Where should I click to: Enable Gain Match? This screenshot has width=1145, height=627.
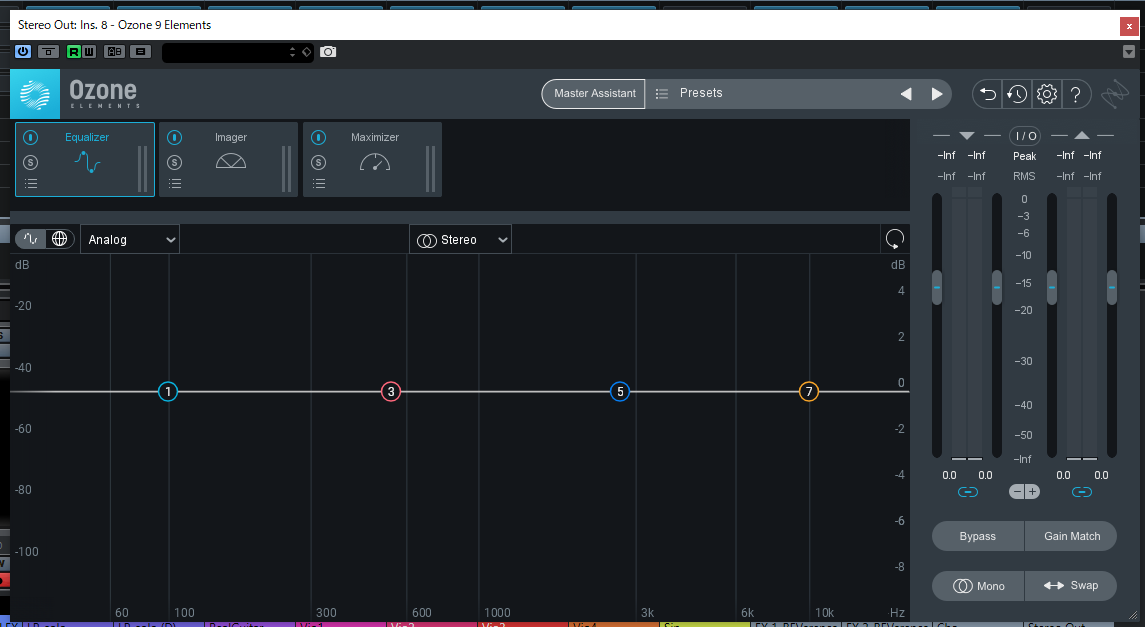1071,536
